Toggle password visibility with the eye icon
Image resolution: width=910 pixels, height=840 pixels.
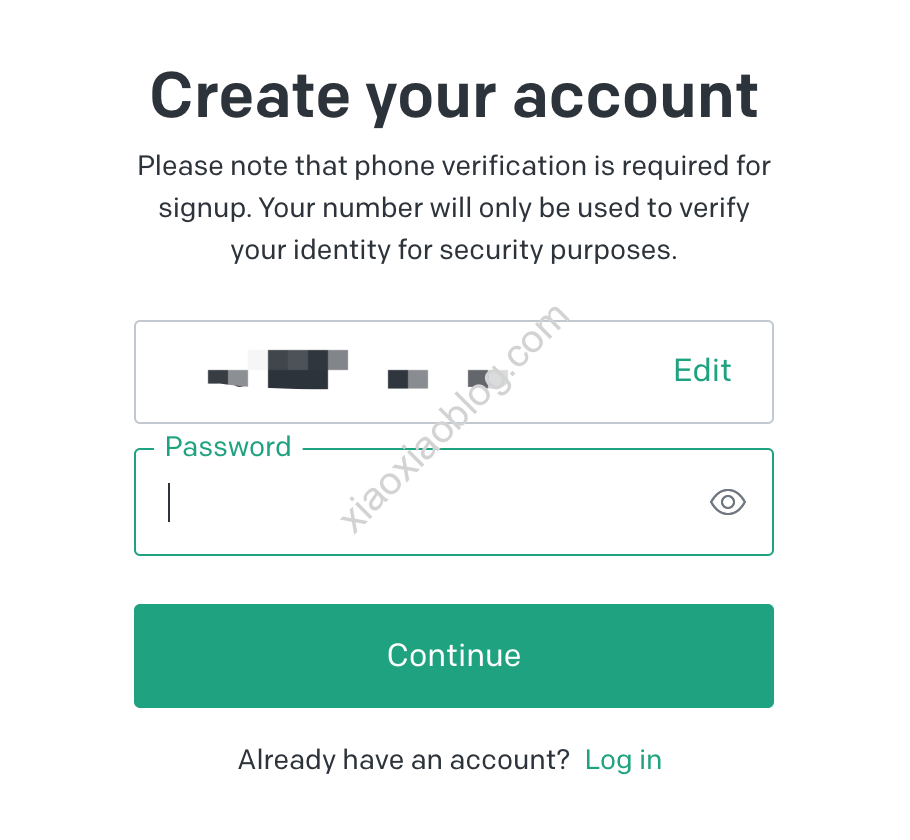(x=727, y=502)
